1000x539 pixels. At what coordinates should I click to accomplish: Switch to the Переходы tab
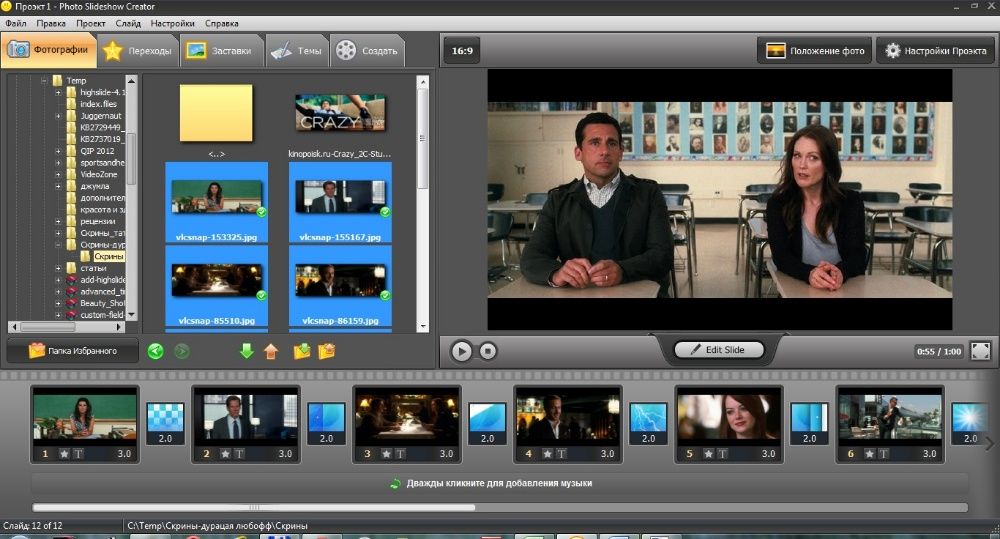click(x=138, y=51)
